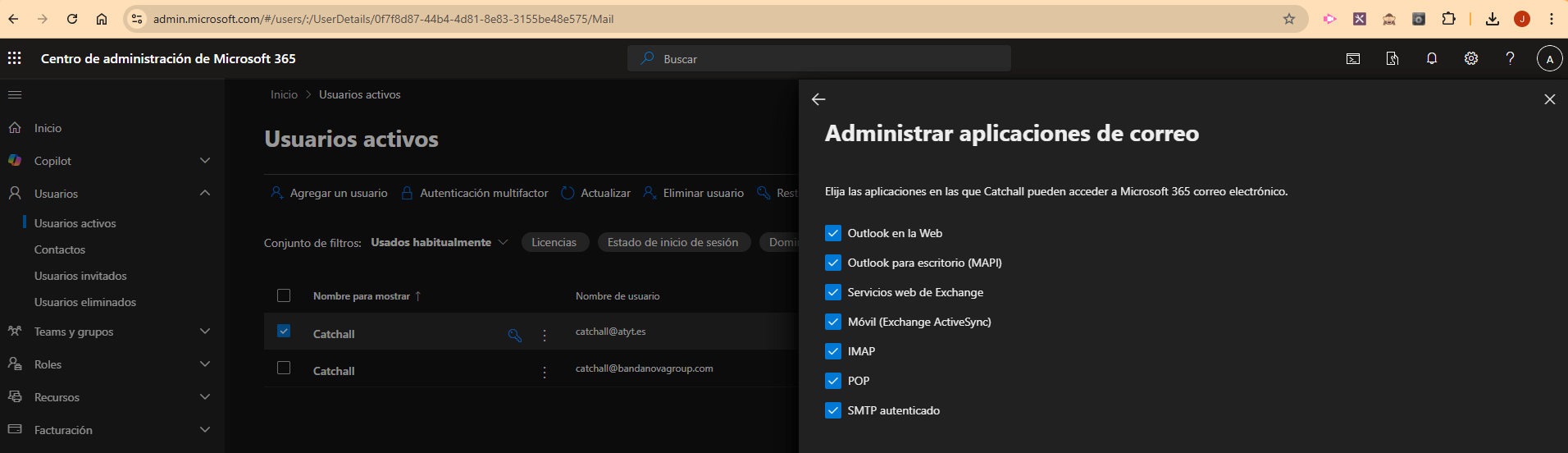Focus the Buscar search box
The height and width of the screenshot is (453, 1568).
click(819, 58)
